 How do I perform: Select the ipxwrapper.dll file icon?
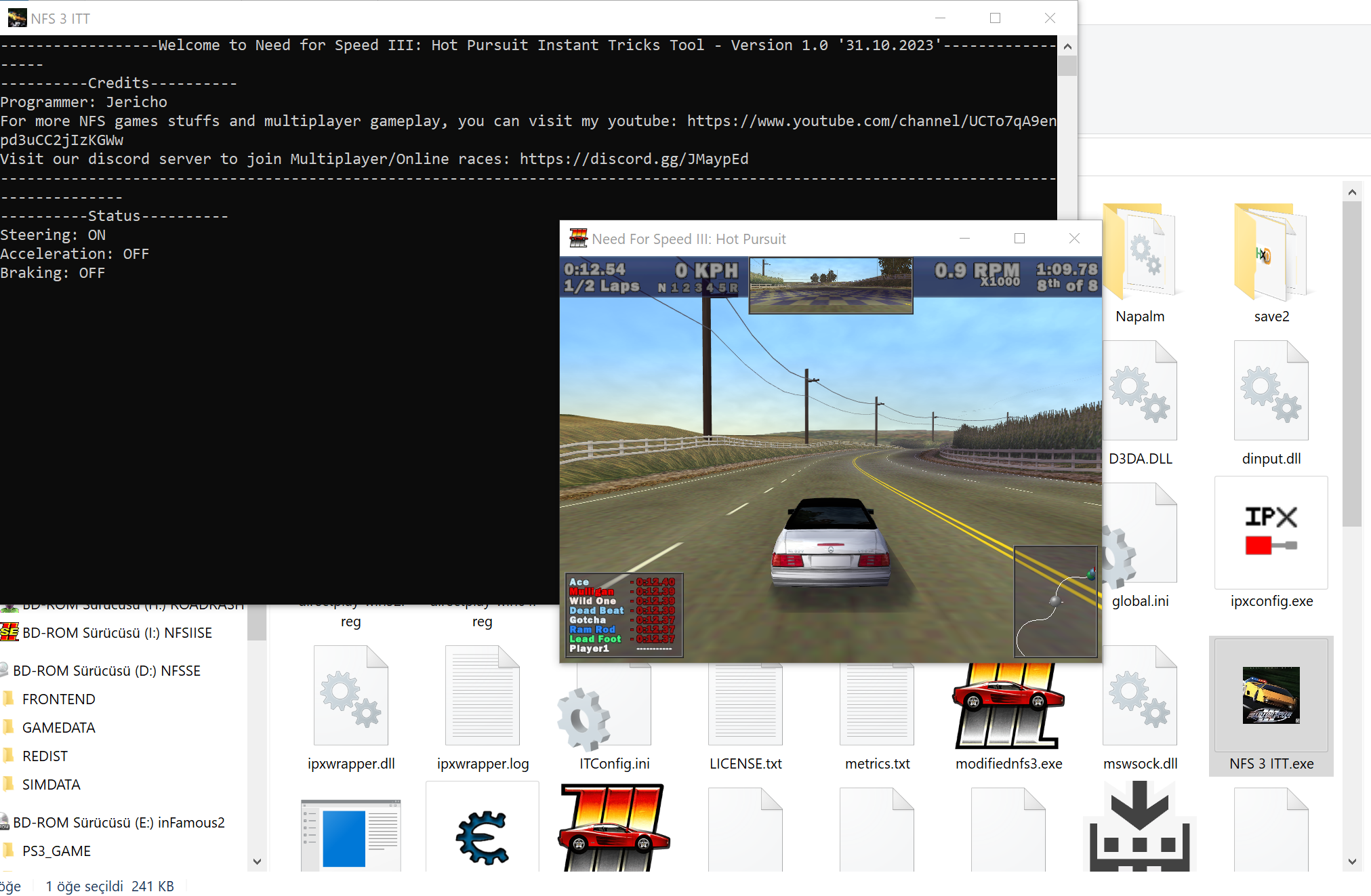tap(351, 695)
